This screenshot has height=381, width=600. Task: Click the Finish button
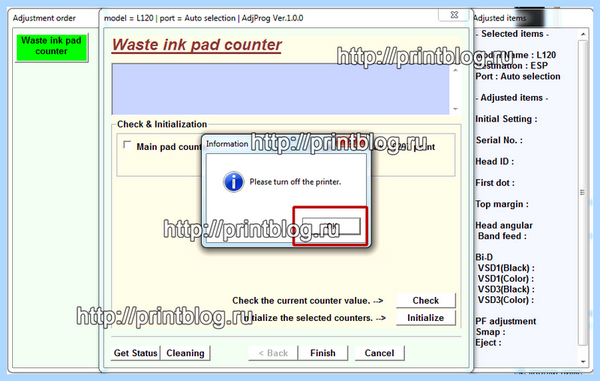323,353
